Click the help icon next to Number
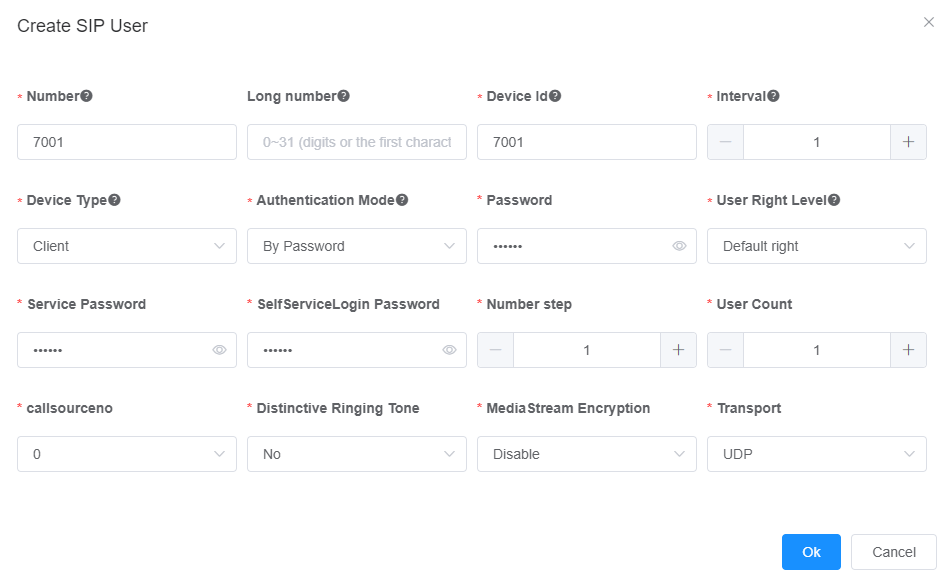Image resolution: width=950 pixels, height=577 pixels. click(x=87, y=96)
